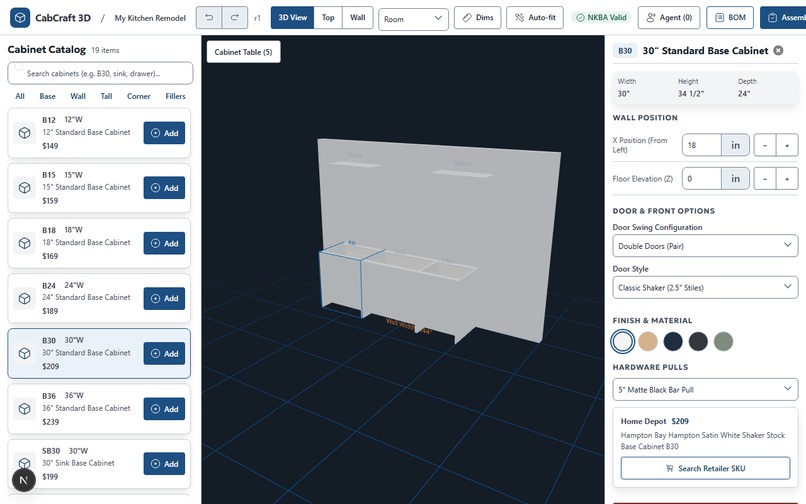The height and width of the screenshot is (504, 806).
Task: Click the B30 cabinet cube icon
Action: [x=24, y=353]
